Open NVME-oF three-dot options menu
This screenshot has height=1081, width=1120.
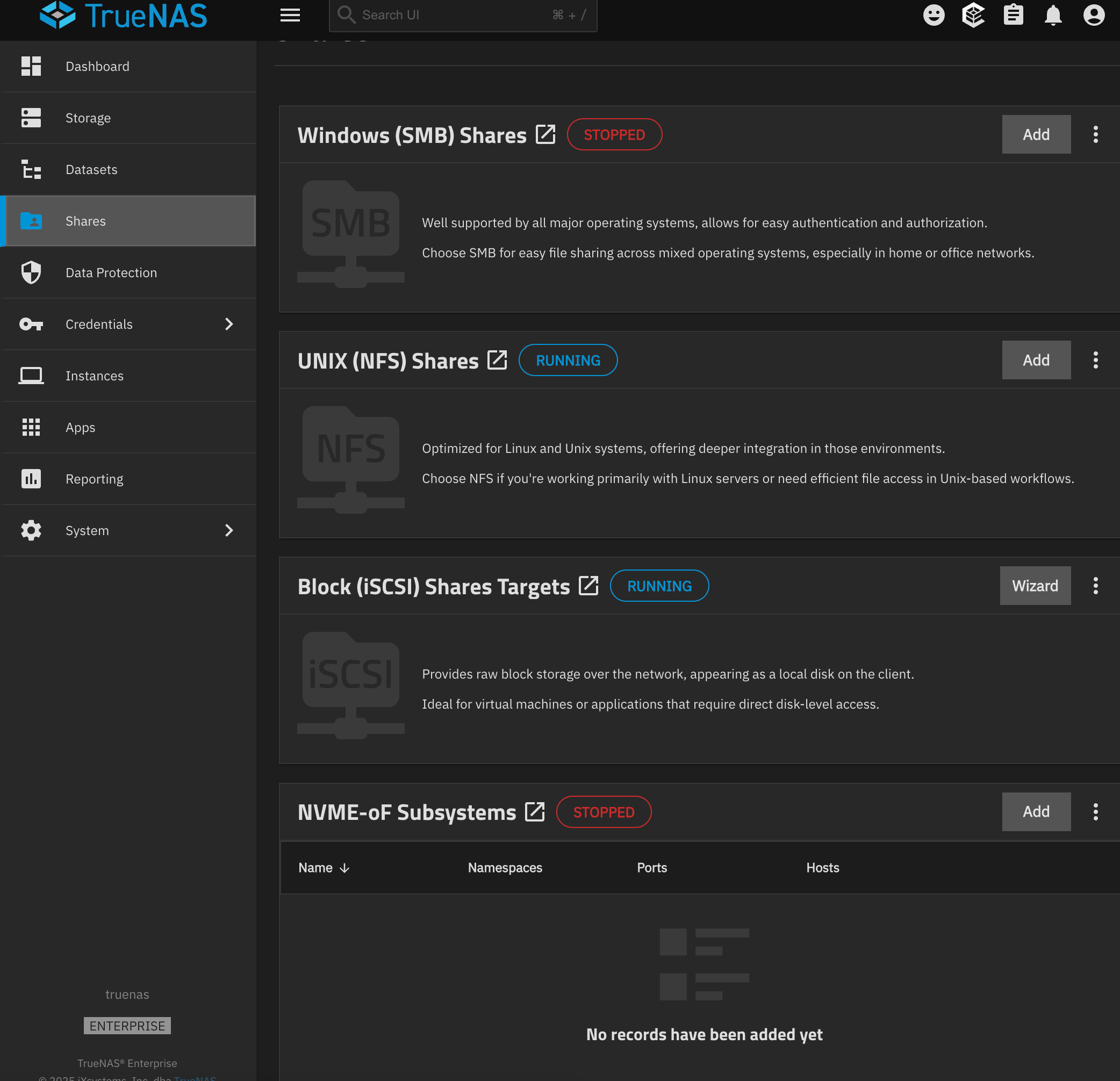coord(1095,811)
